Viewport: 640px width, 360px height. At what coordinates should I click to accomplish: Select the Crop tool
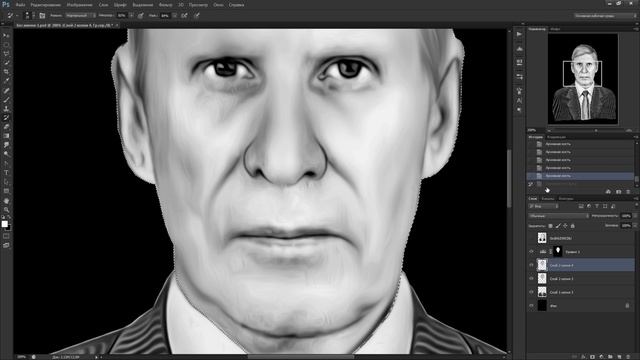point(6,72)
